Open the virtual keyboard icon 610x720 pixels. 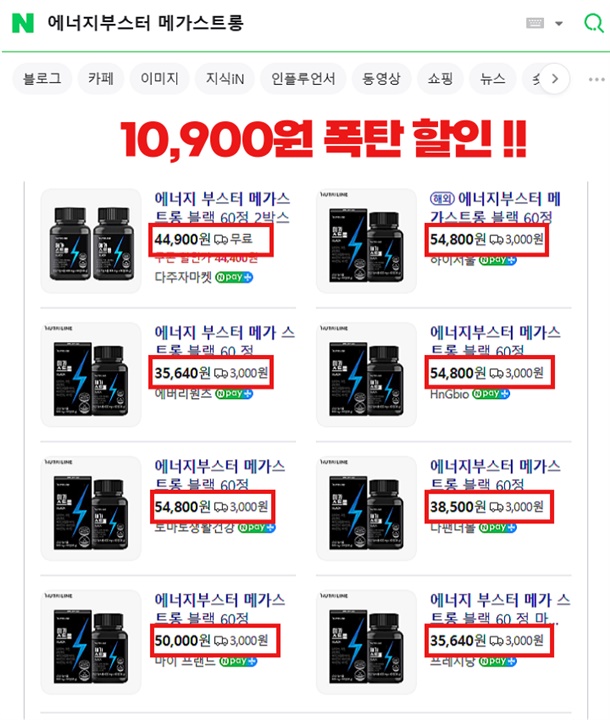535,23
